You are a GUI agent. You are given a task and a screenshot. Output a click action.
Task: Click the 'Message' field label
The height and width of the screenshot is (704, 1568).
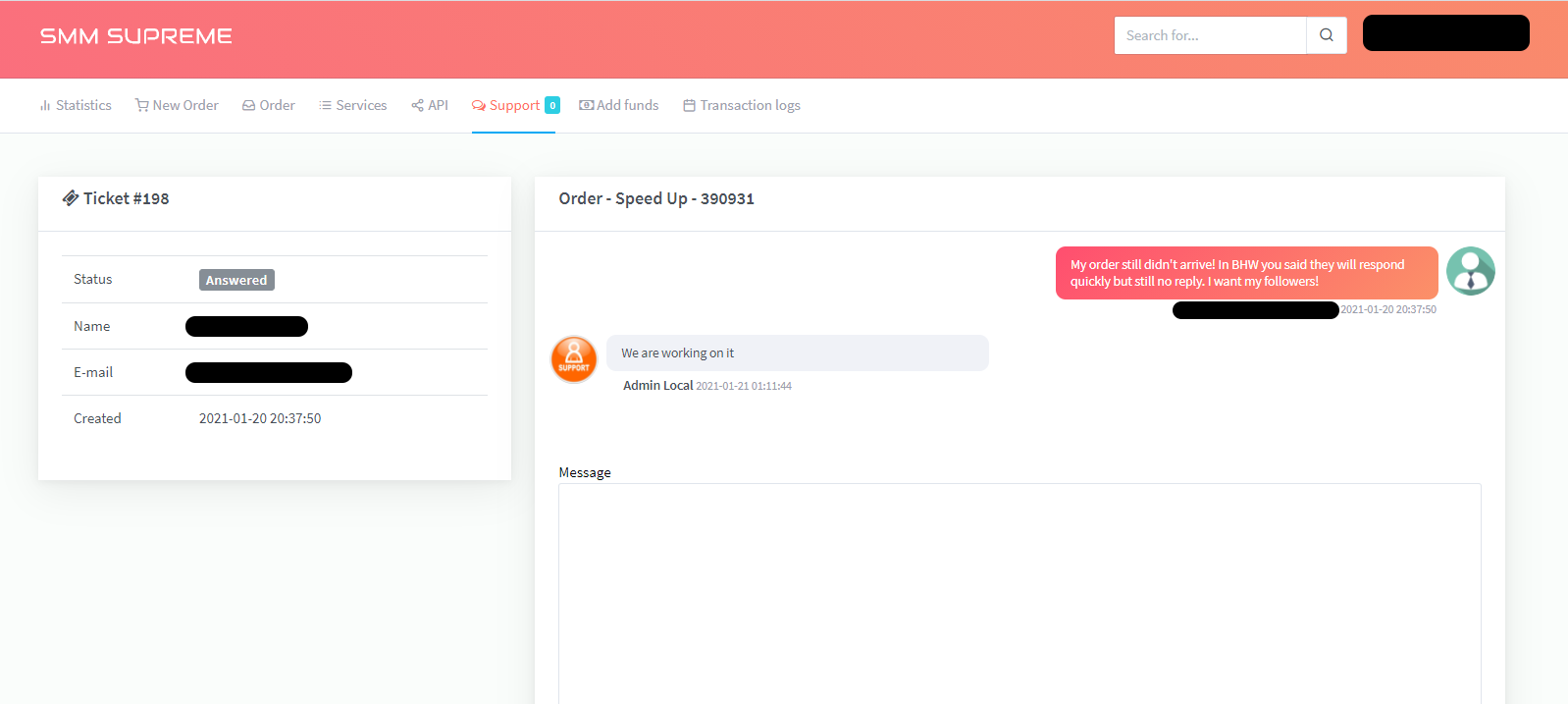tap(585, 472)
